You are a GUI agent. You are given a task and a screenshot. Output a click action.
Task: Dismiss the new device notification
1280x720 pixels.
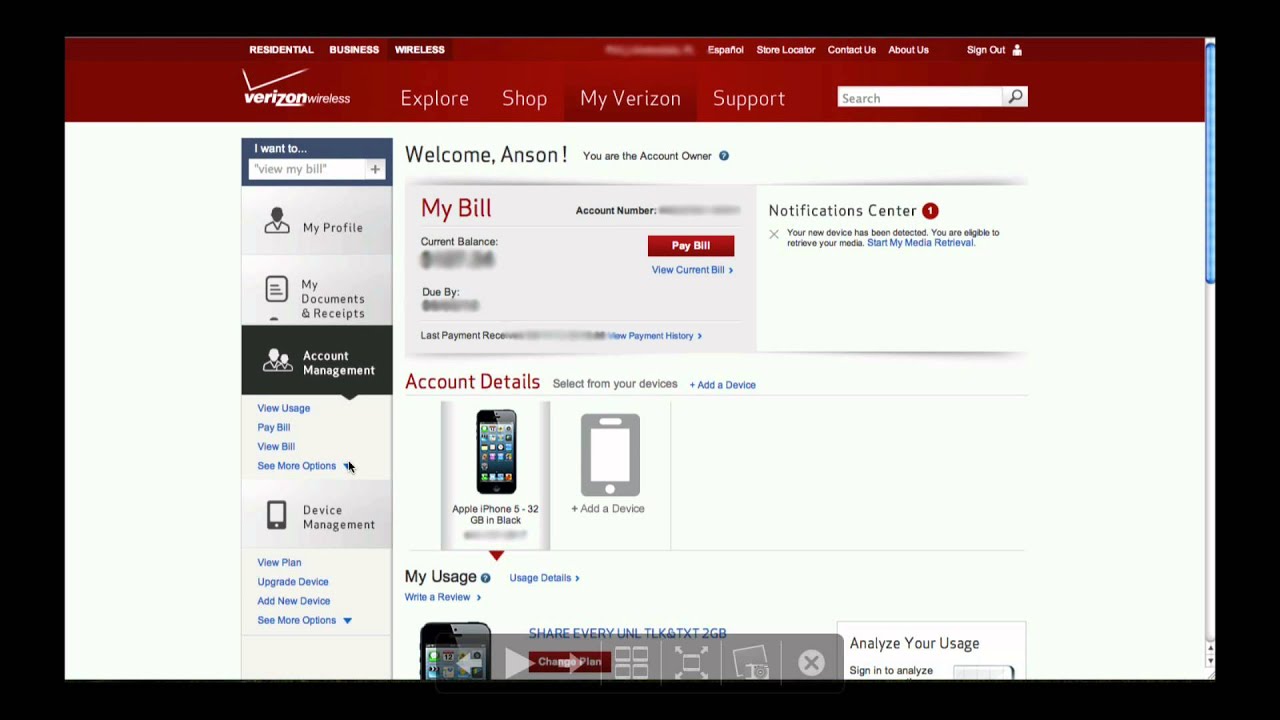click(773, 234)
